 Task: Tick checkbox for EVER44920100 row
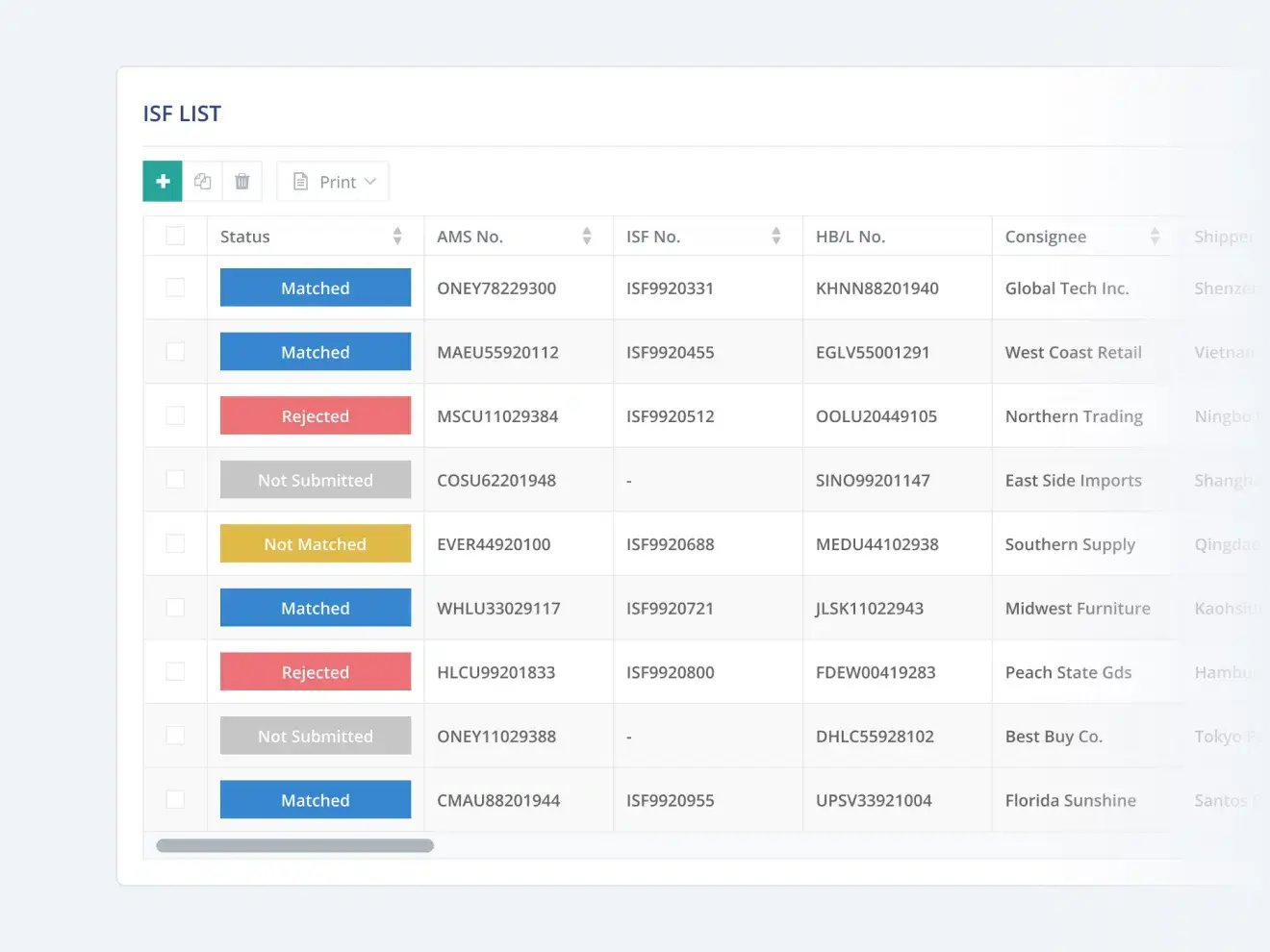[175, 543]
